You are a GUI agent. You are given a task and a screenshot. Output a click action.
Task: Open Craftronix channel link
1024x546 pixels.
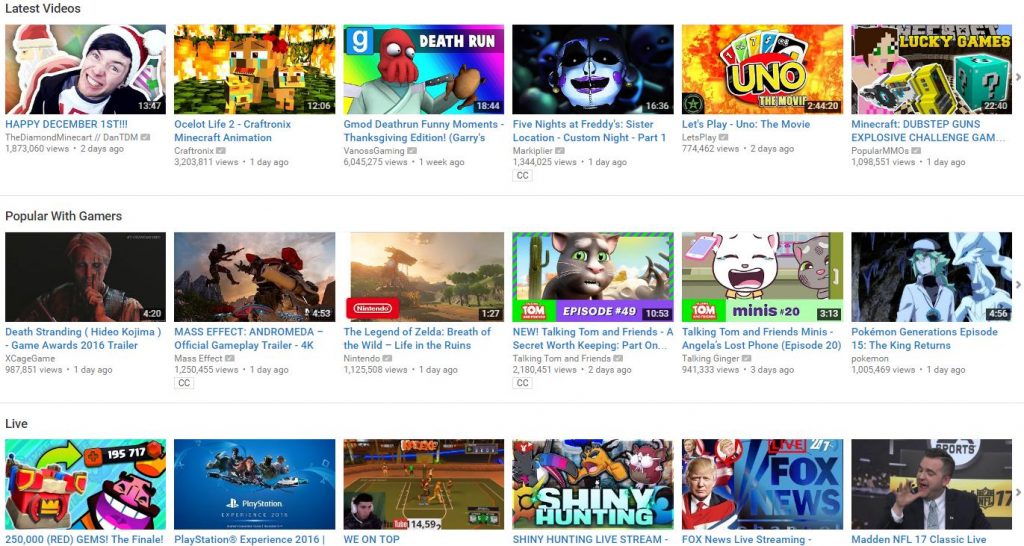click(194, 151)
